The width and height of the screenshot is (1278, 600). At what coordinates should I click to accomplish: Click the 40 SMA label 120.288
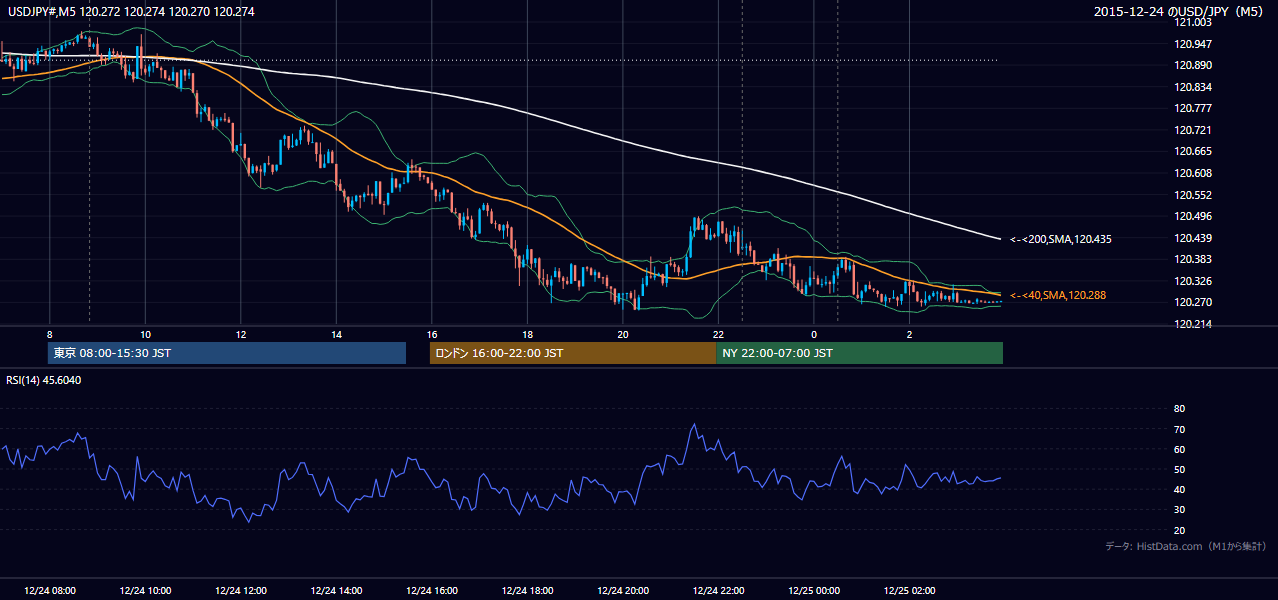coord(1058,295)
